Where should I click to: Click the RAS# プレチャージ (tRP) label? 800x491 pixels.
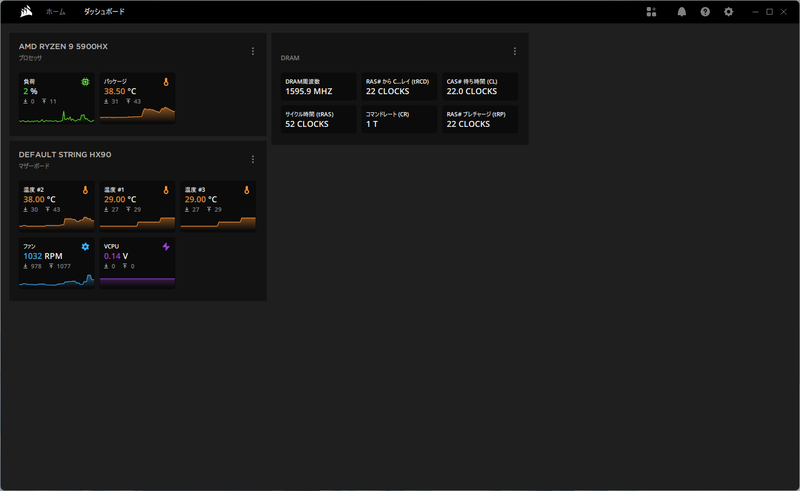[x=476, y=114]
